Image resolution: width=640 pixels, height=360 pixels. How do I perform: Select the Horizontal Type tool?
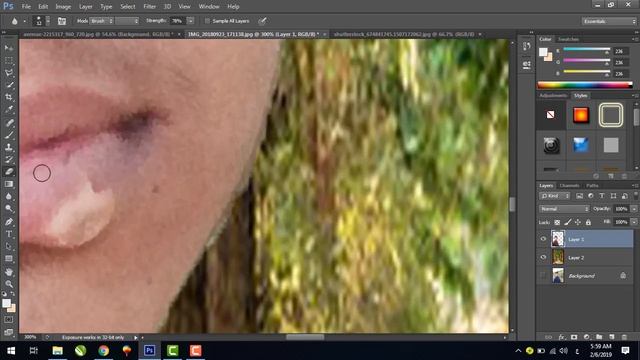click(9, 234)
